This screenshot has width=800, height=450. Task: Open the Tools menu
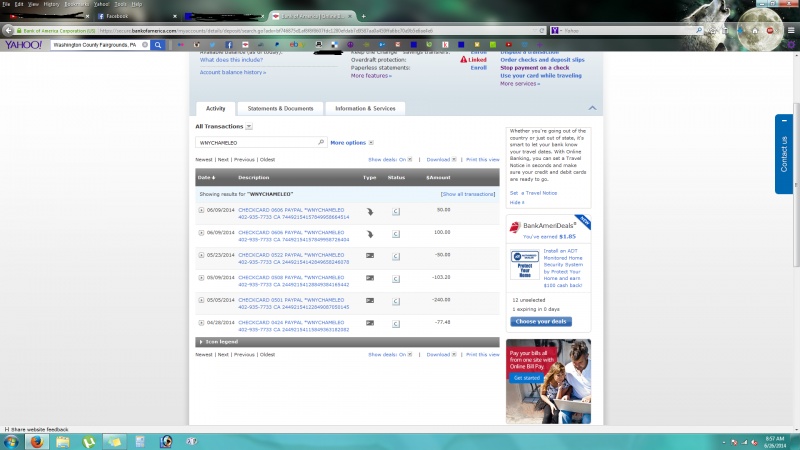(x=120, y=4)
